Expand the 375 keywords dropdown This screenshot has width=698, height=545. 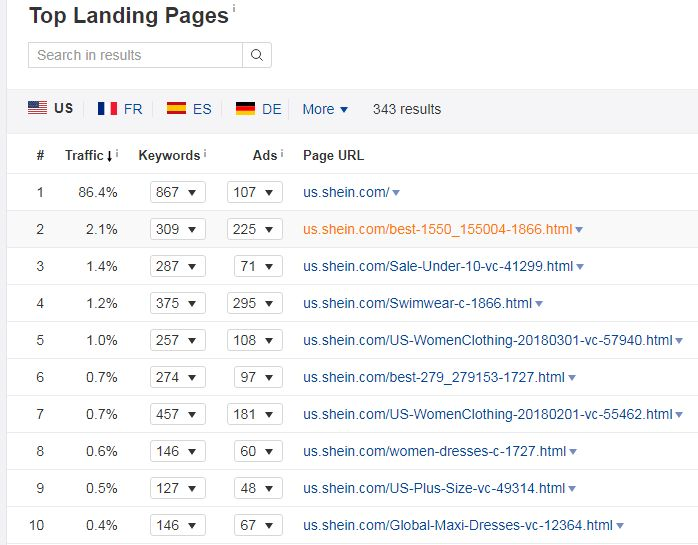(x=178, y=303)
